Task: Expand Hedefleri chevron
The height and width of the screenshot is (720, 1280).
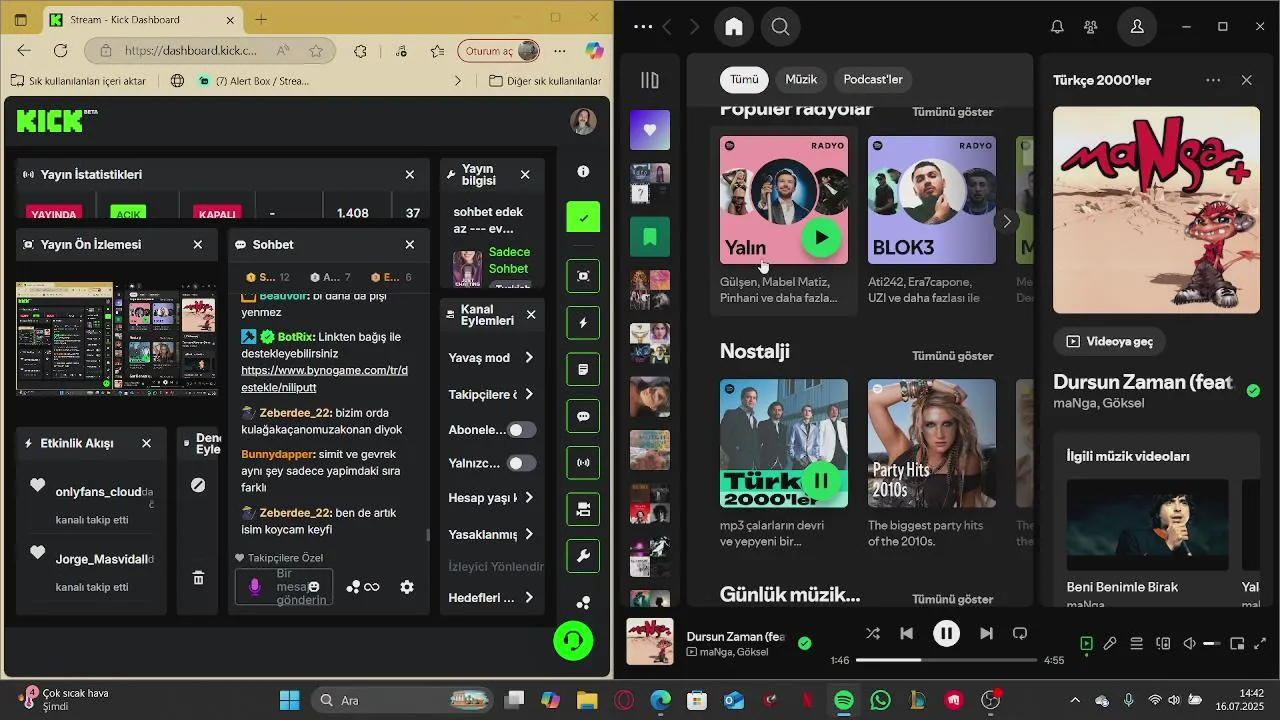Action: 529,597
